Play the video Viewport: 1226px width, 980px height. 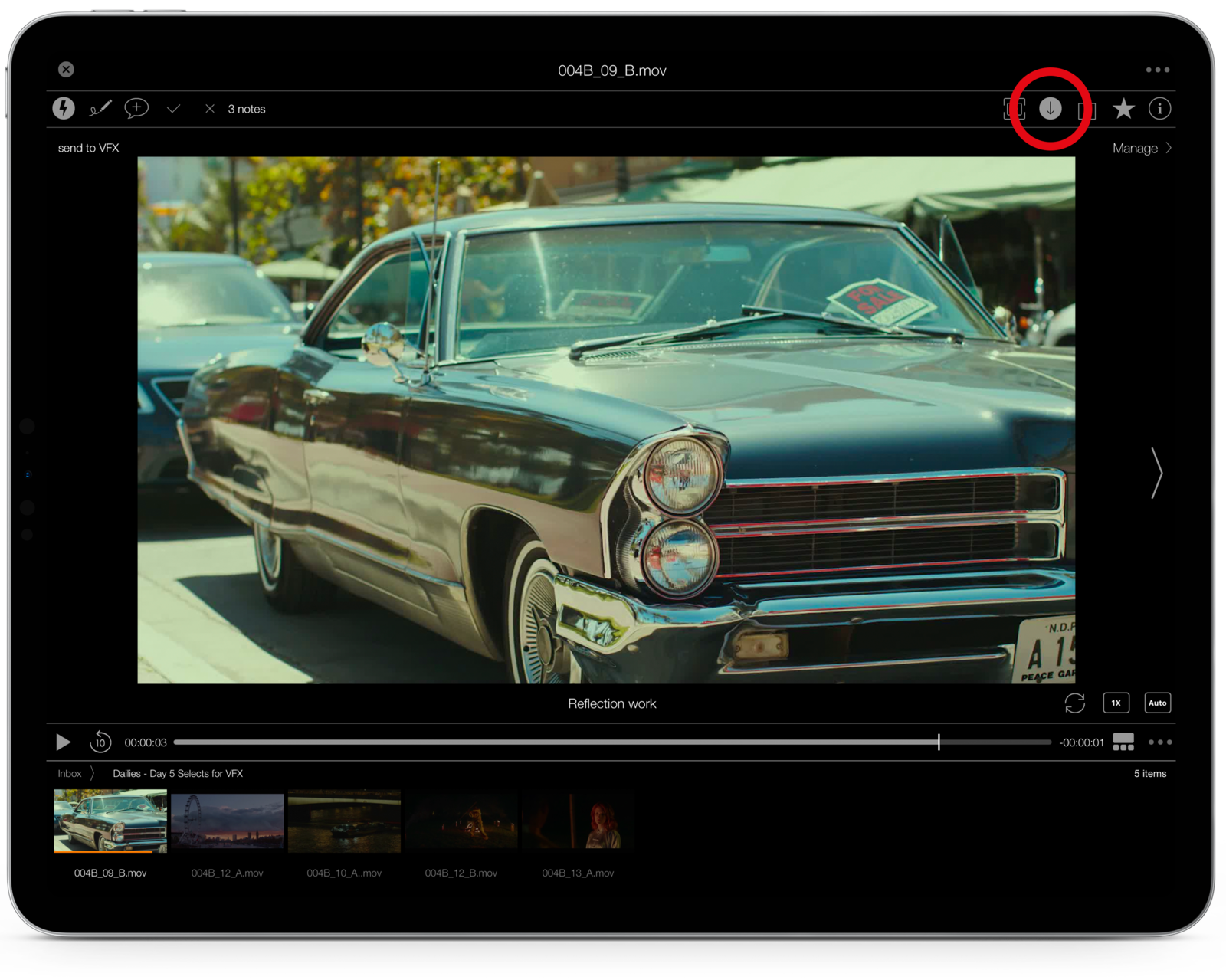[x=63, y=742]
